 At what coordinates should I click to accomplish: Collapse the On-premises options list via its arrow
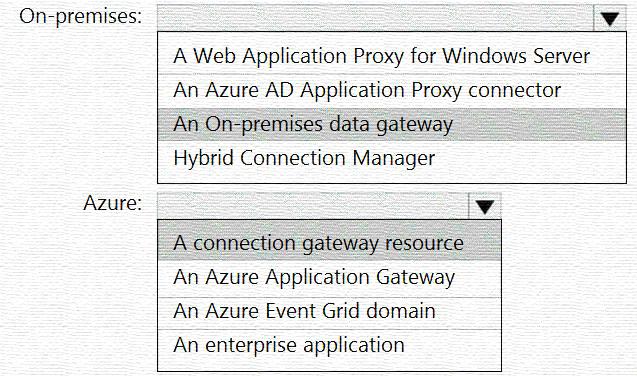pos(609,18)
